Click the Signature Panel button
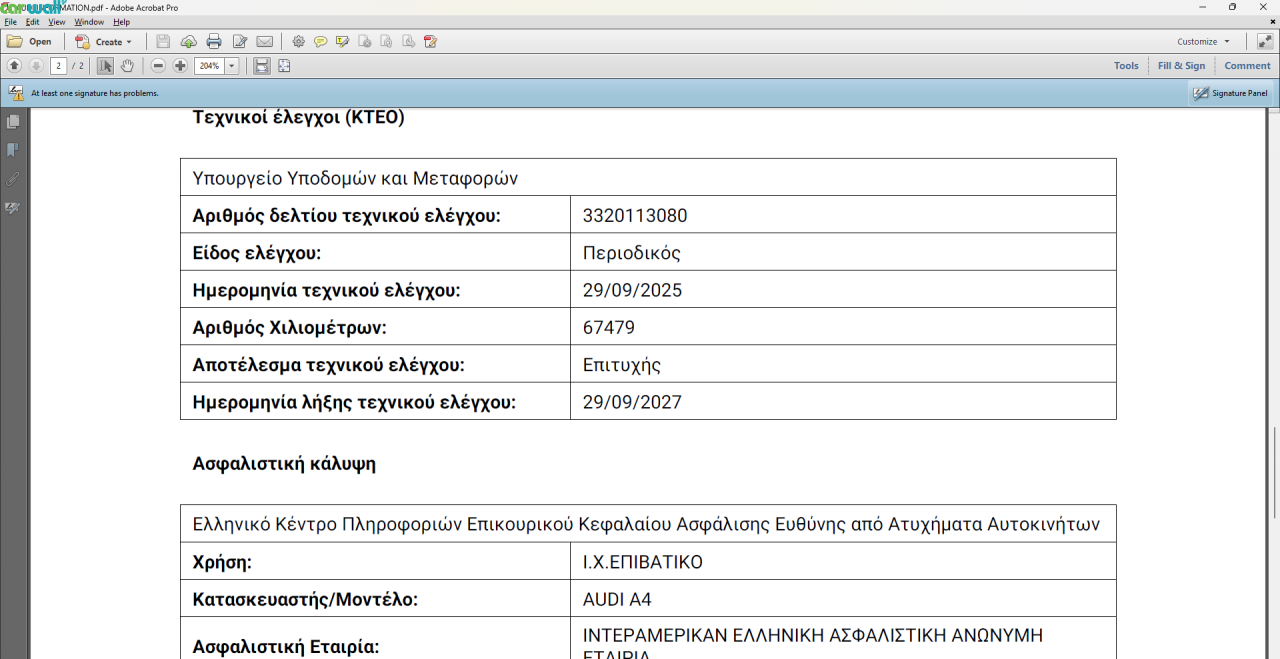The width and height of the screenshot is (1280, 659). pos(1230,93)
